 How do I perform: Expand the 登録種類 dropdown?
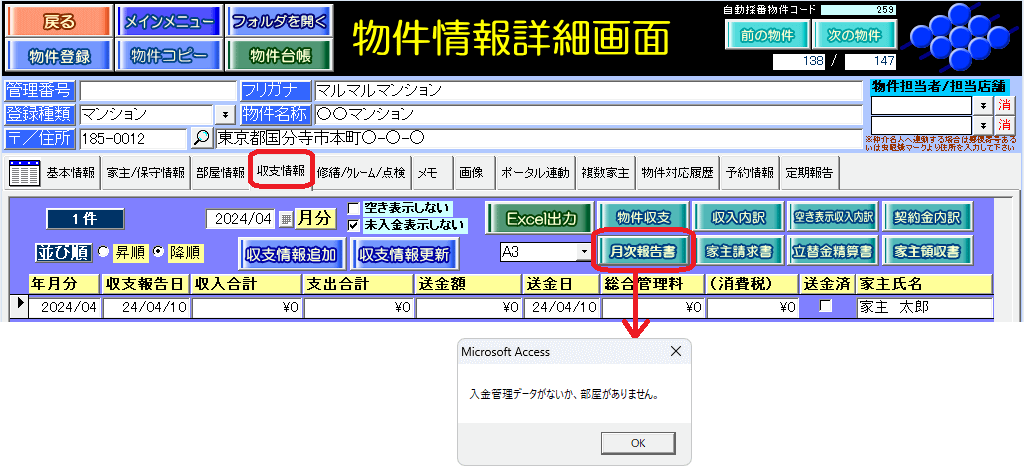pyautogui.click(x=225, y=114)
